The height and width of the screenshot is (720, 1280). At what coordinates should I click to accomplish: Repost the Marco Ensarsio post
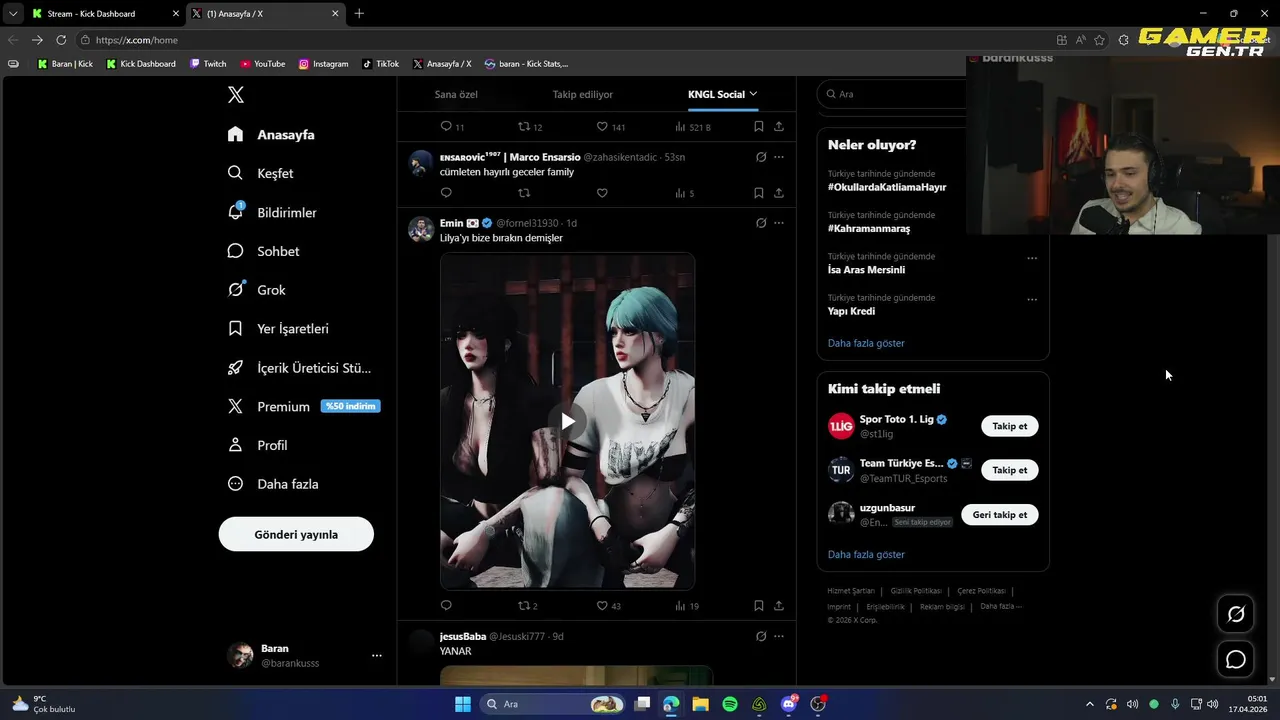pos(524,193)
